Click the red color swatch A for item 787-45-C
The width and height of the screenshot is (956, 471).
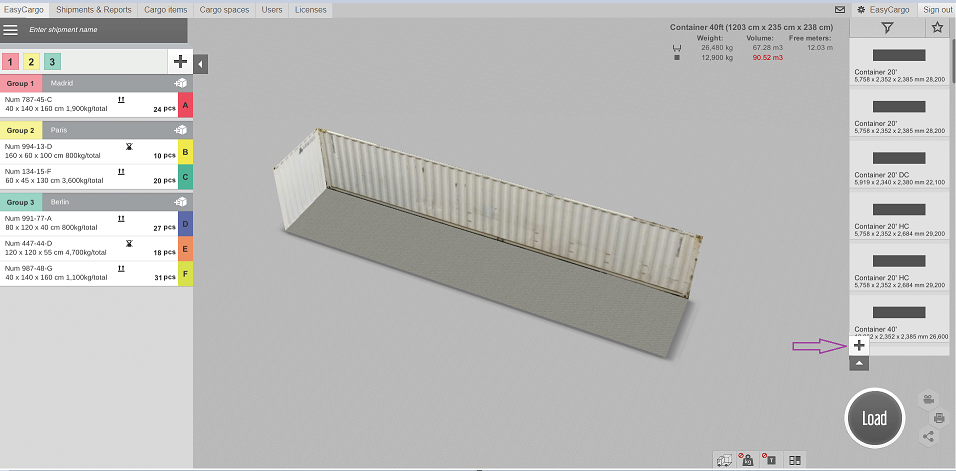[x=185, y=104]
